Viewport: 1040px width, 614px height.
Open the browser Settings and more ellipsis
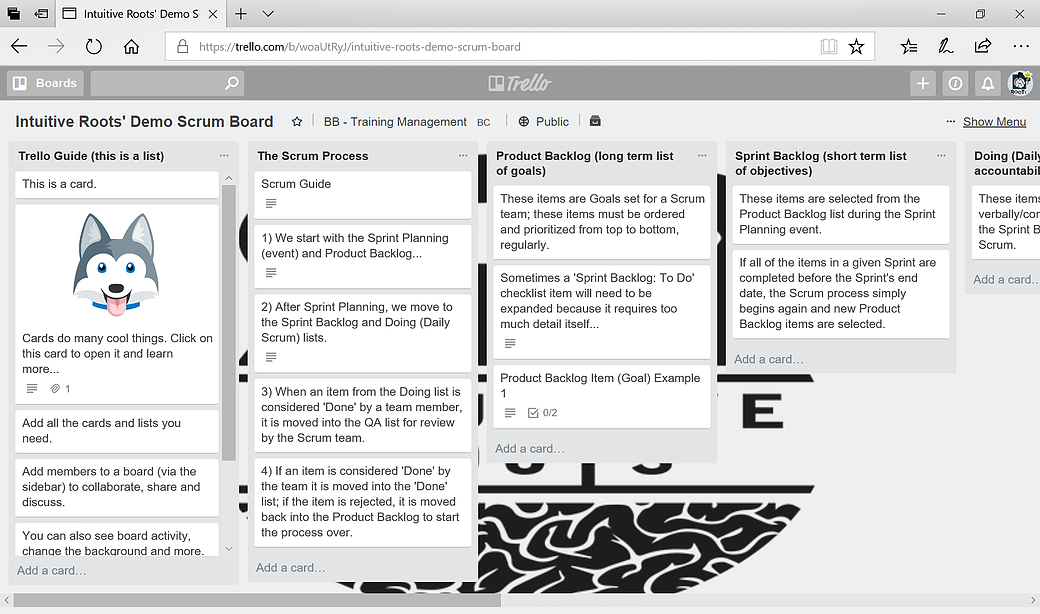tap(1021, 46)
